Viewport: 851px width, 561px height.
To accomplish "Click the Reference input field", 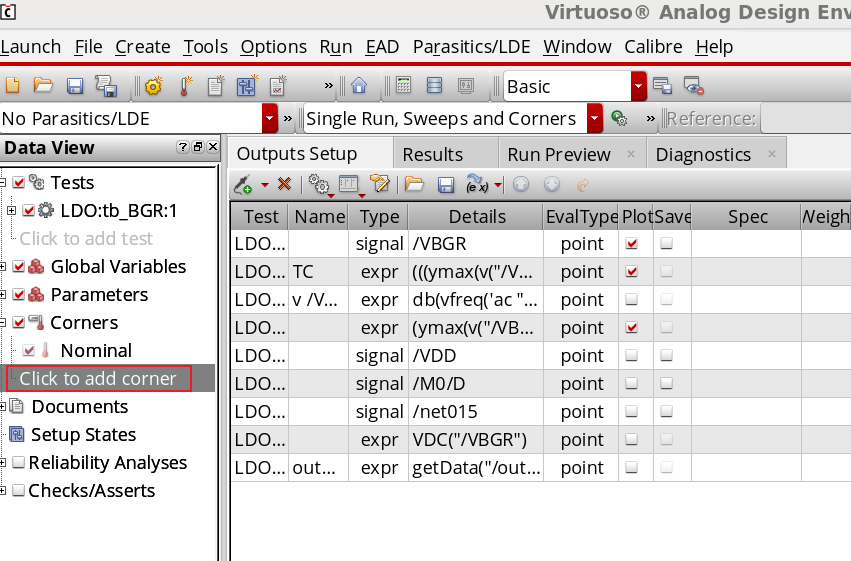I will [805, 118].
